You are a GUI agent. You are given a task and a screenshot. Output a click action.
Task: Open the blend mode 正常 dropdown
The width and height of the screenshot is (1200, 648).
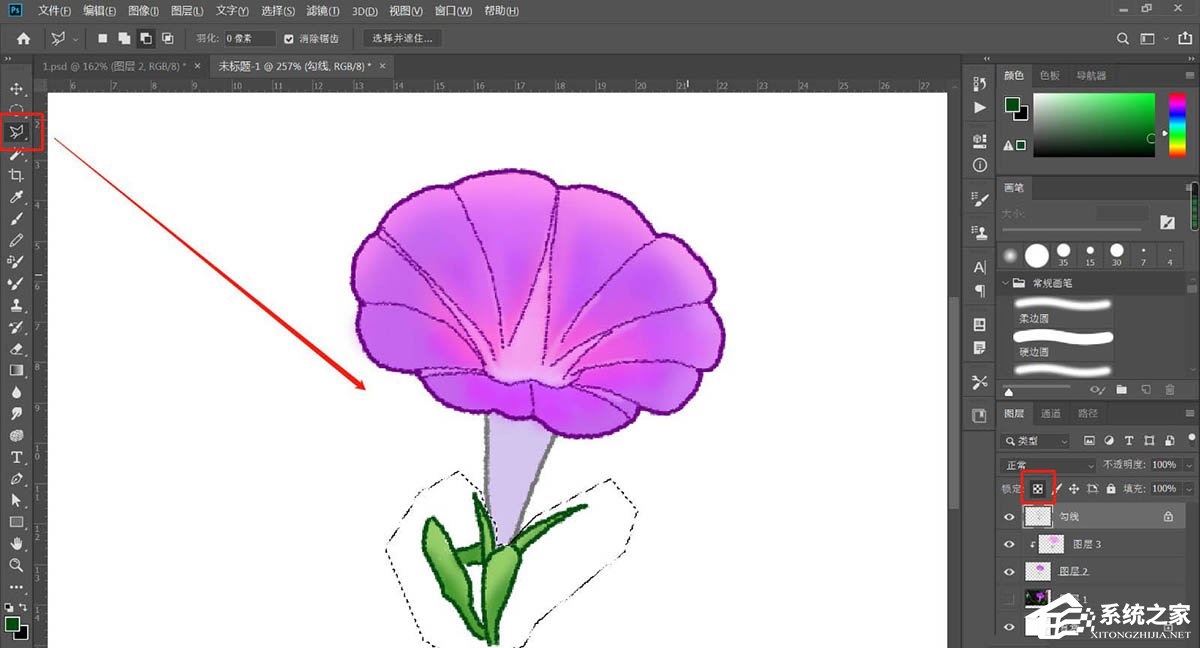point(1048,465)
